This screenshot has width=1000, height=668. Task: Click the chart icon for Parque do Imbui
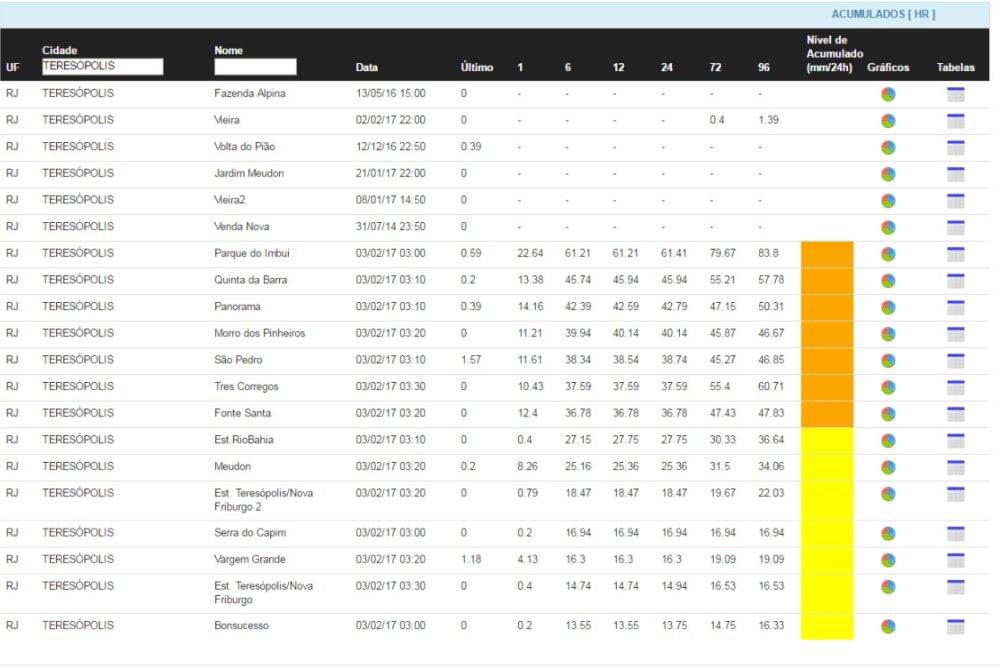(x=888, y=254)
